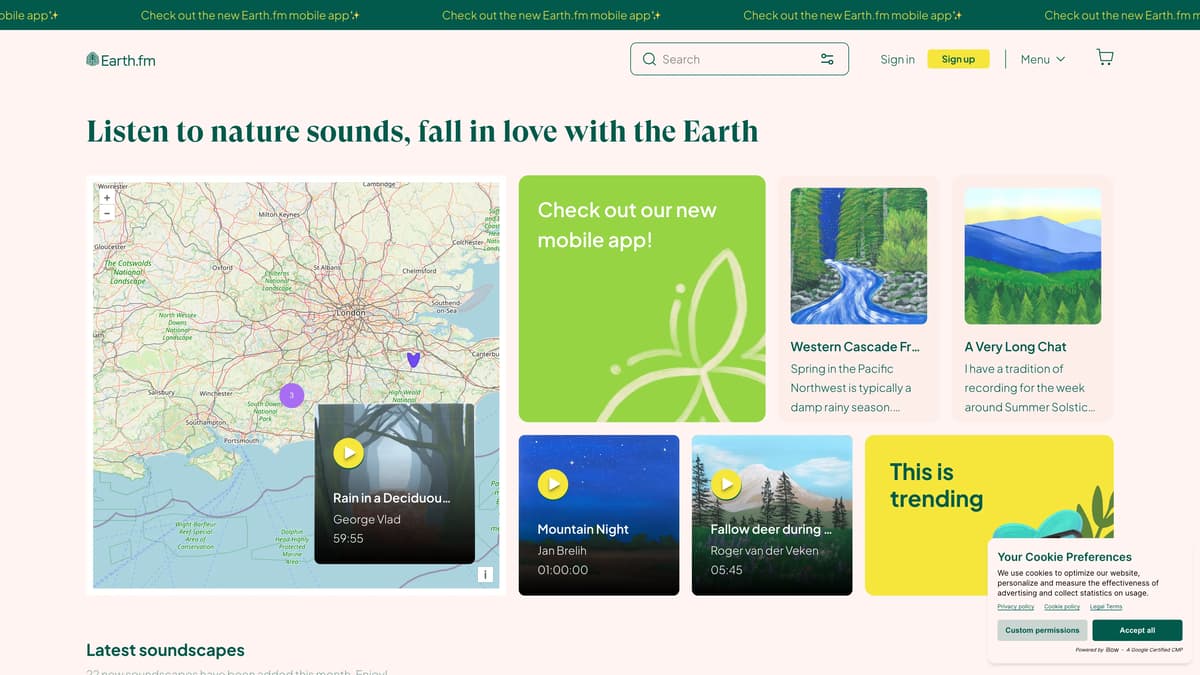Open A Very Long Chat thumbnail image
The width and height of the screenshot is (1200, 675).
(x=1033, y=256)
